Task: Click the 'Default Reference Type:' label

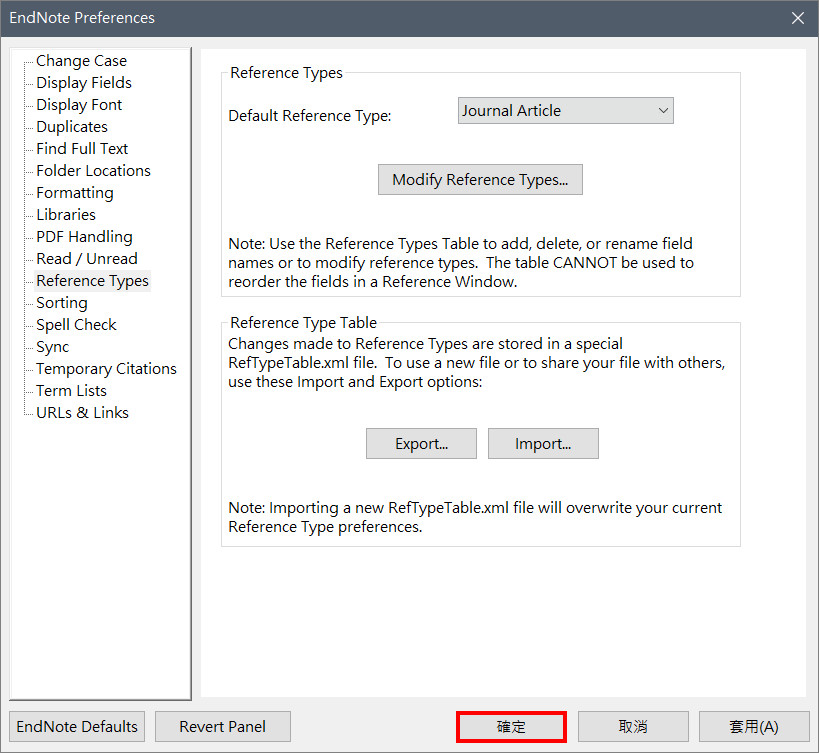Action: (310, 115)
